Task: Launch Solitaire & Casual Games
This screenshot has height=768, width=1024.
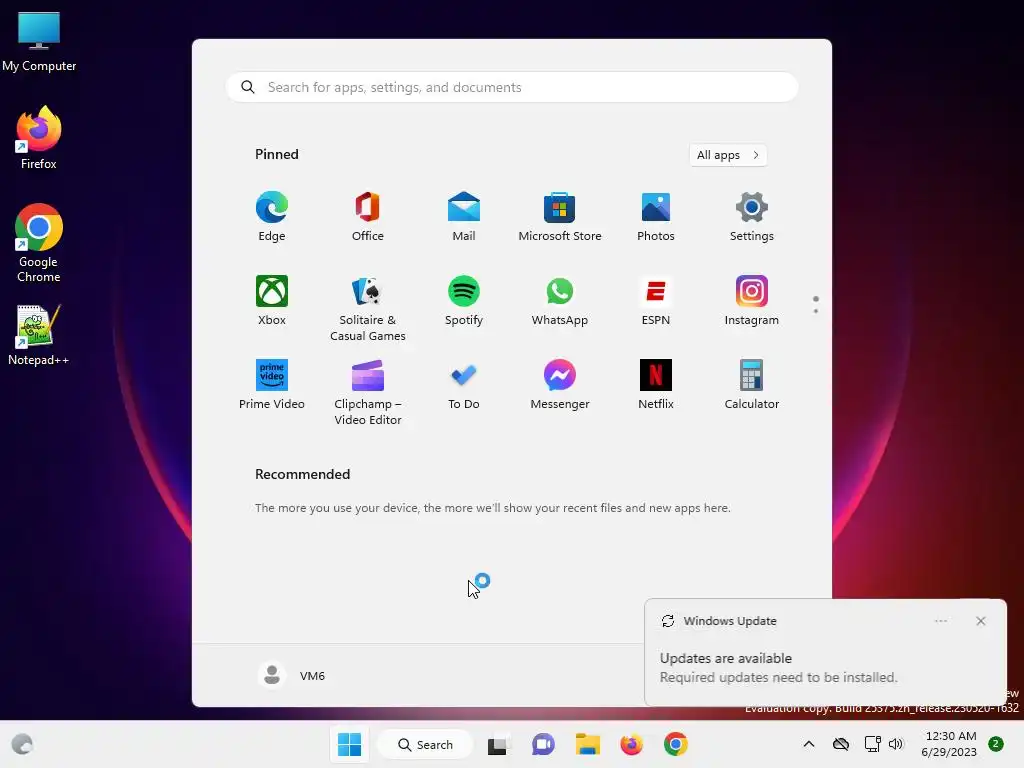Action: pyautogui.click(x=368, y=308)
